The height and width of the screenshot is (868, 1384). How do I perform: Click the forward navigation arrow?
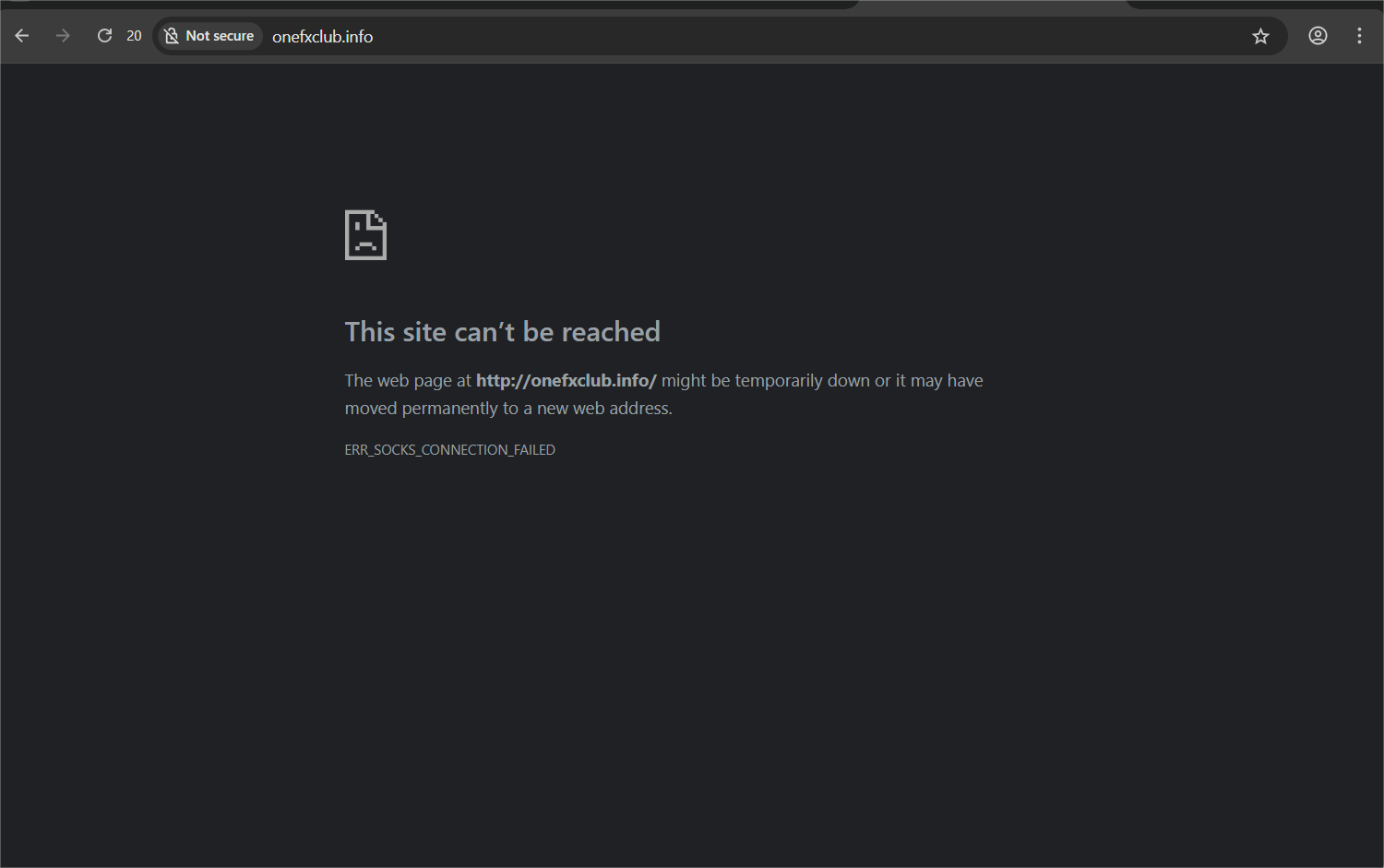[x=63, y=36]
